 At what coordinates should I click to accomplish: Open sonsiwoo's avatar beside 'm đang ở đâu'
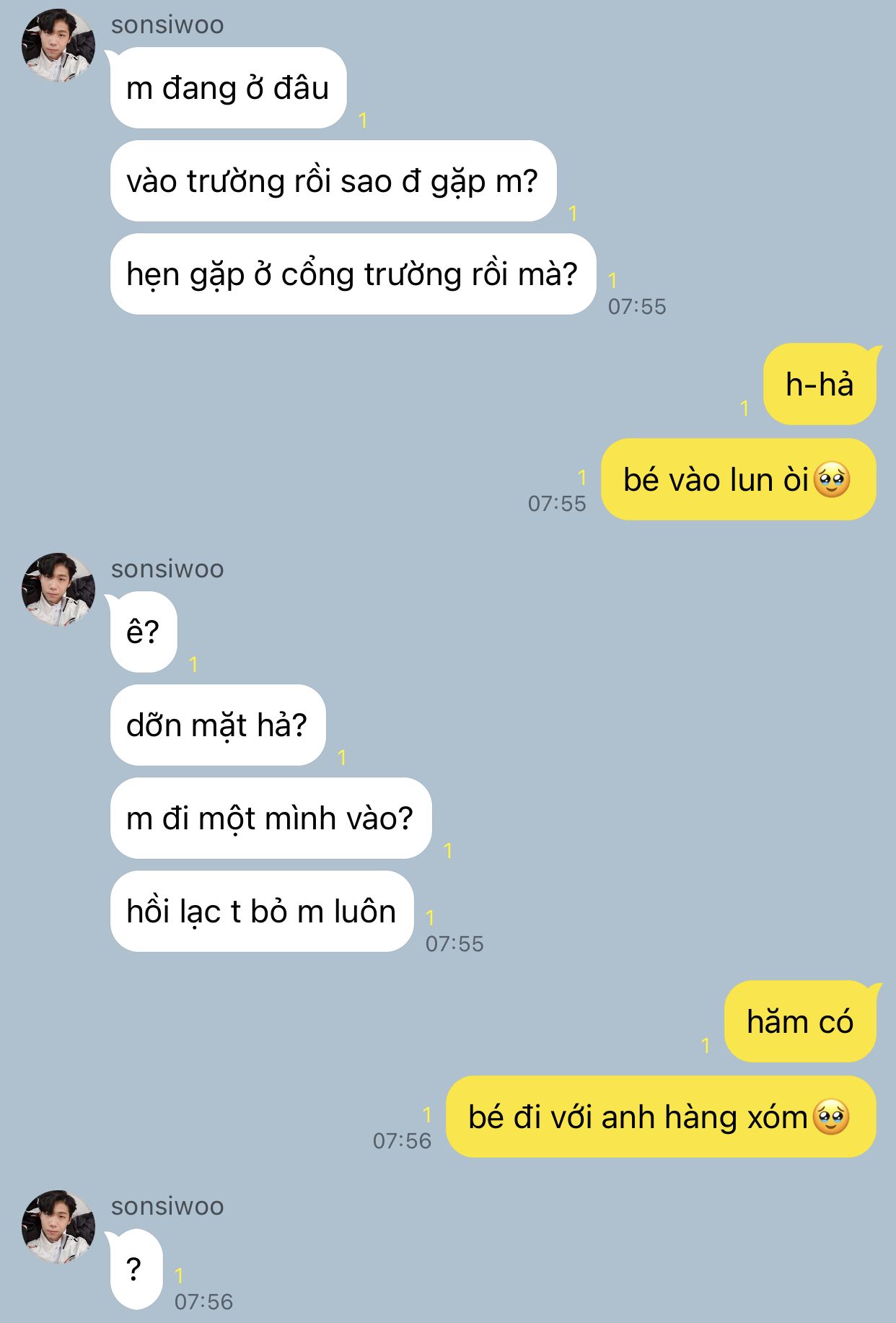click(58, 45)
